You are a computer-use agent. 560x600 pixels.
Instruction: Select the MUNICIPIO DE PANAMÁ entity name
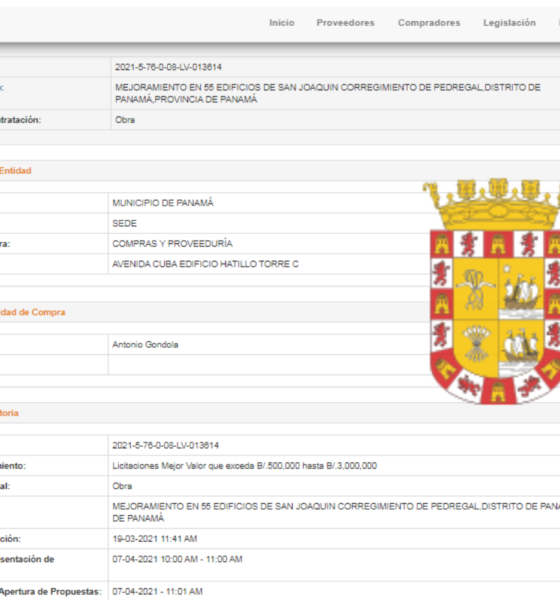(163, 203)
